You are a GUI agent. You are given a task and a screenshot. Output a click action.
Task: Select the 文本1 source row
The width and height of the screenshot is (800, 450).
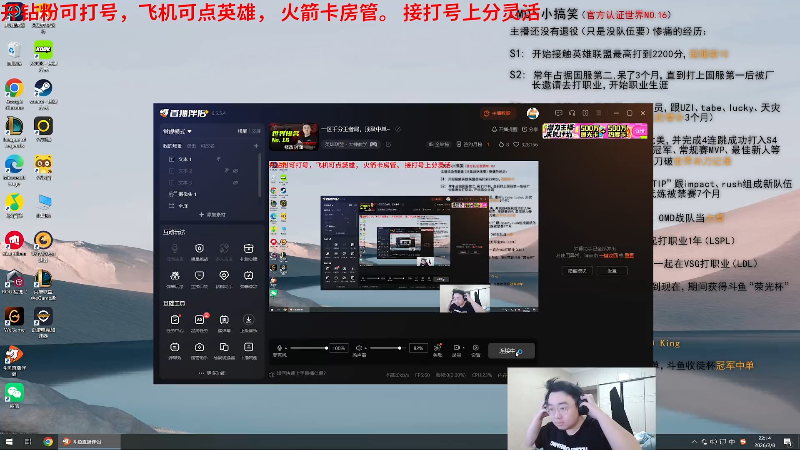pos(210,159)
